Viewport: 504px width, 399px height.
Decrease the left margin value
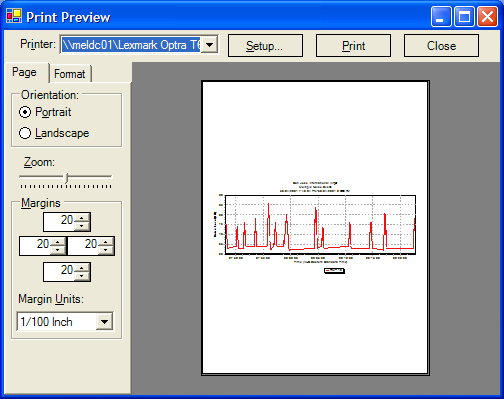[x=58, y=250]
